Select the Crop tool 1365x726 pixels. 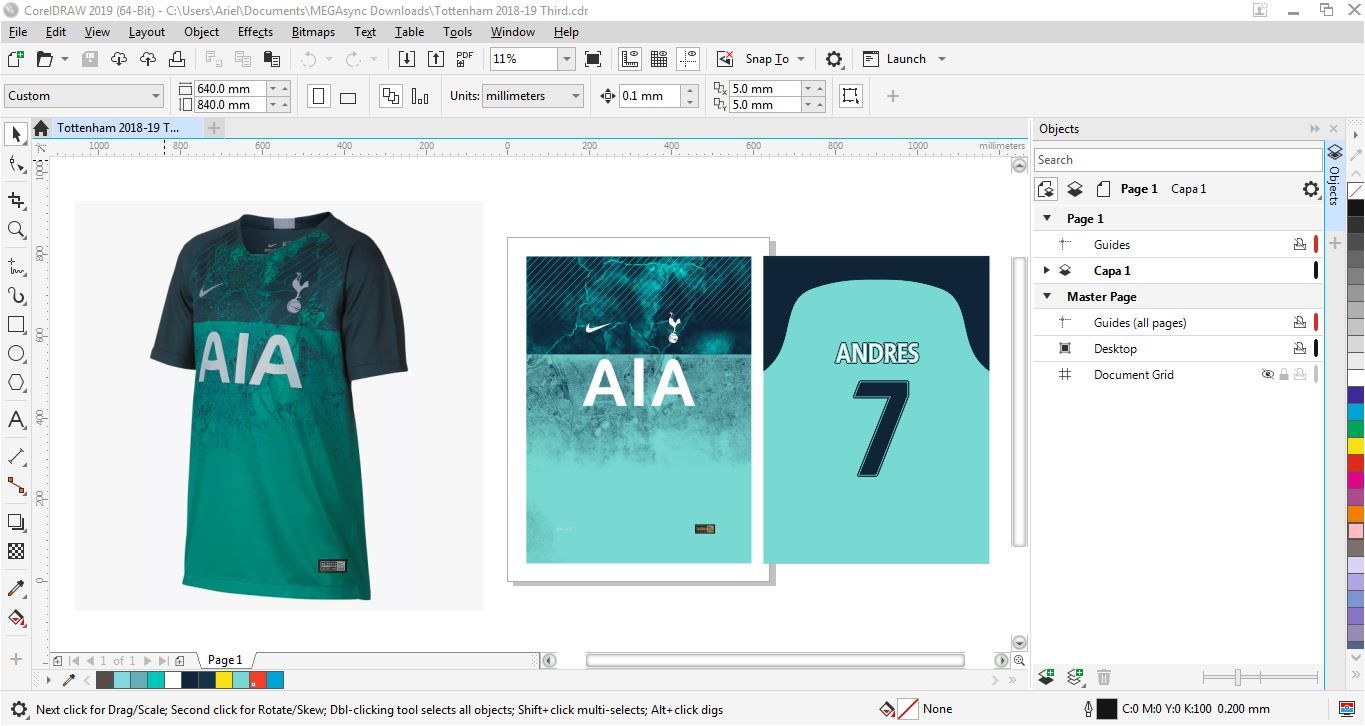(16, 200)
